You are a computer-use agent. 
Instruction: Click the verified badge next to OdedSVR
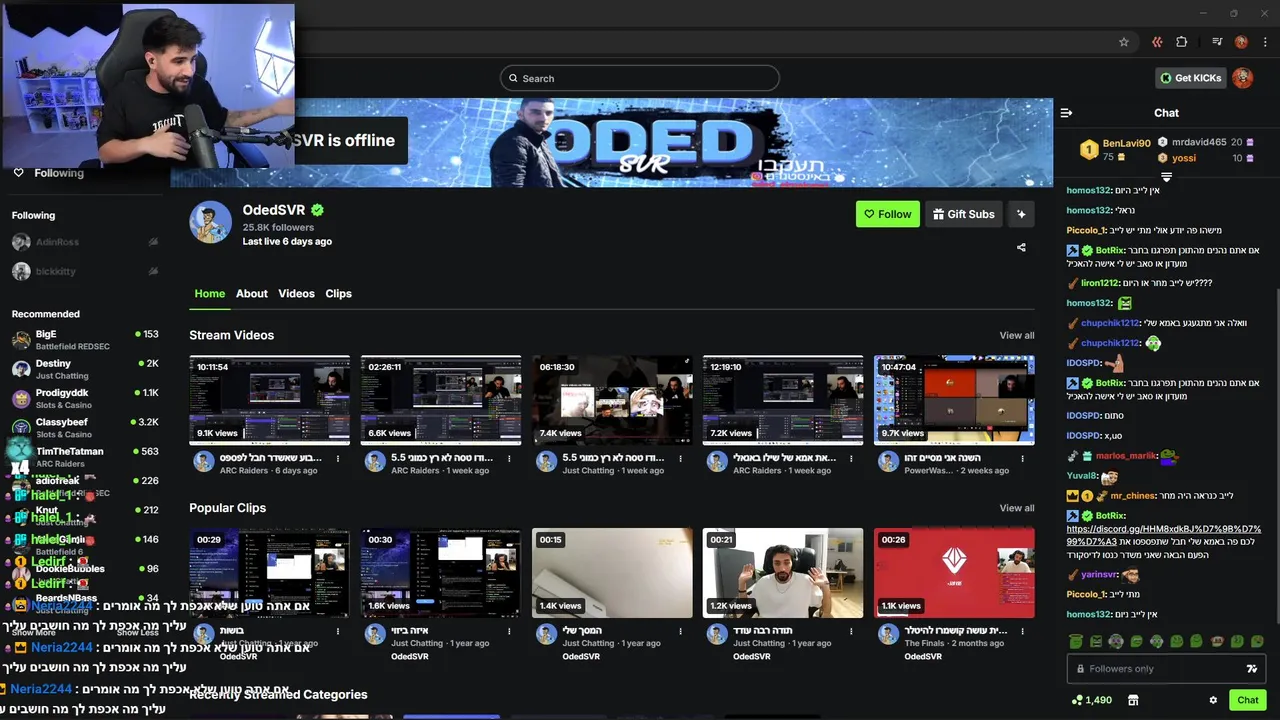[317, 210]
